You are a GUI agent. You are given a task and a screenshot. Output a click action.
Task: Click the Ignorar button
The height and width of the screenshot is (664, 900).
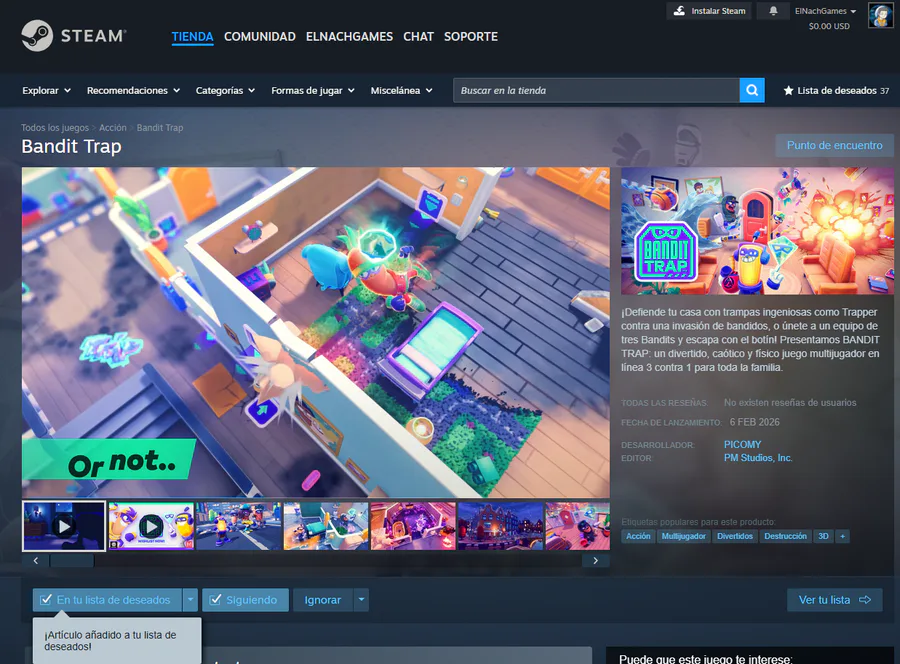(323, 600)
